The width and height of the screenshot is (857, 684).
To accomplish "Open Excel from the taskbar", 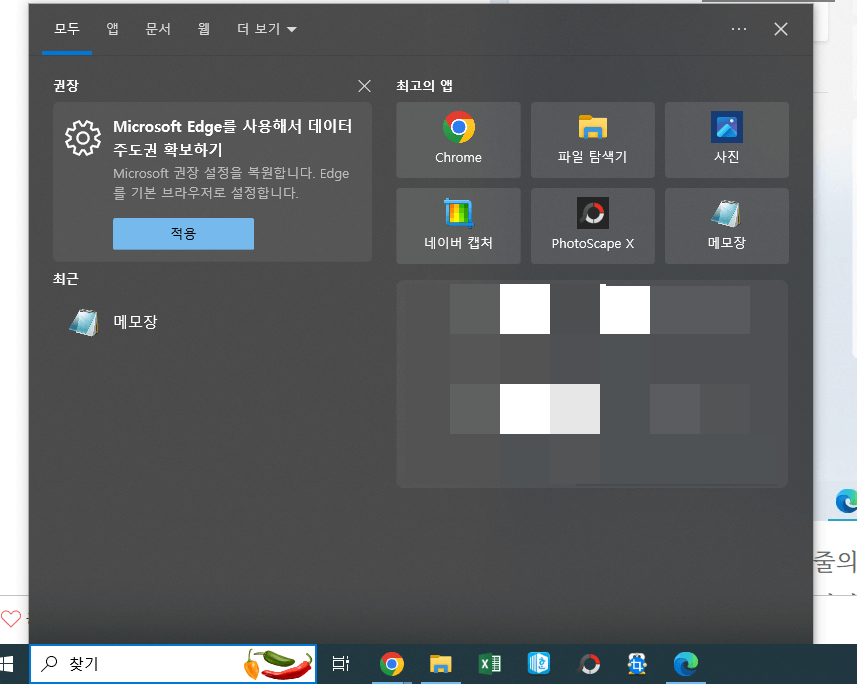I will tap(490, 664).
